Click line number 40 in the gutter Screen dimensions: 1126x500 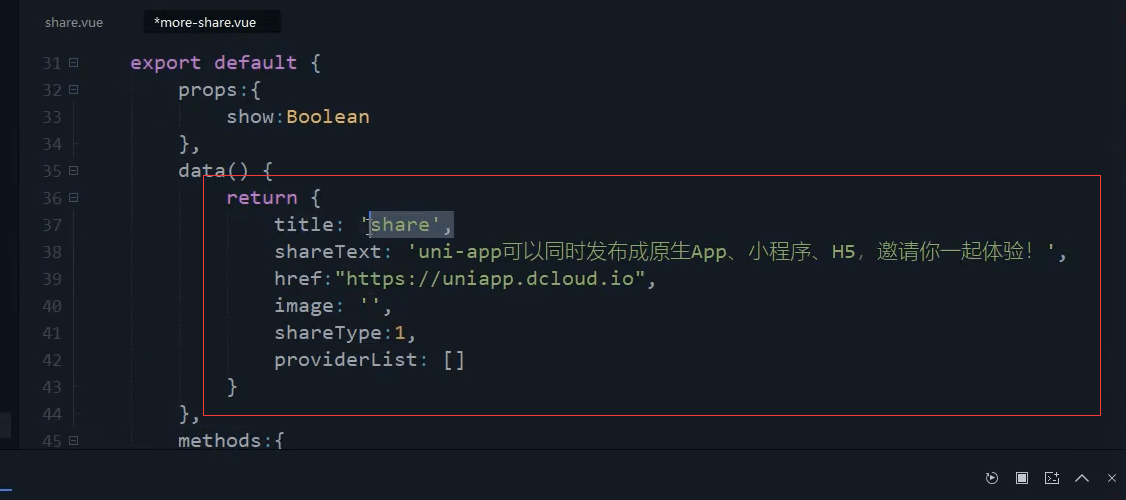coord(52,306)
